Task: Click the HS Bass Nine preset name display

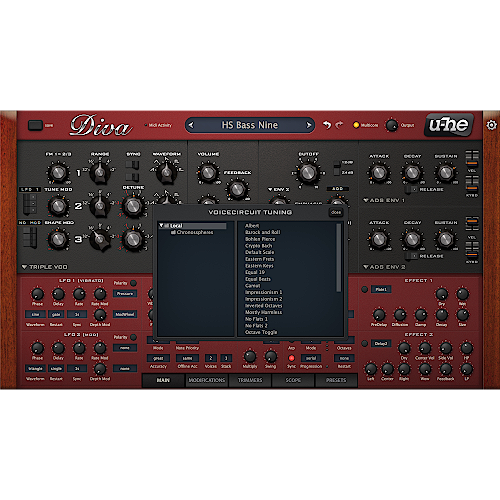Action: pyautogui.click(x=250, y=125)
